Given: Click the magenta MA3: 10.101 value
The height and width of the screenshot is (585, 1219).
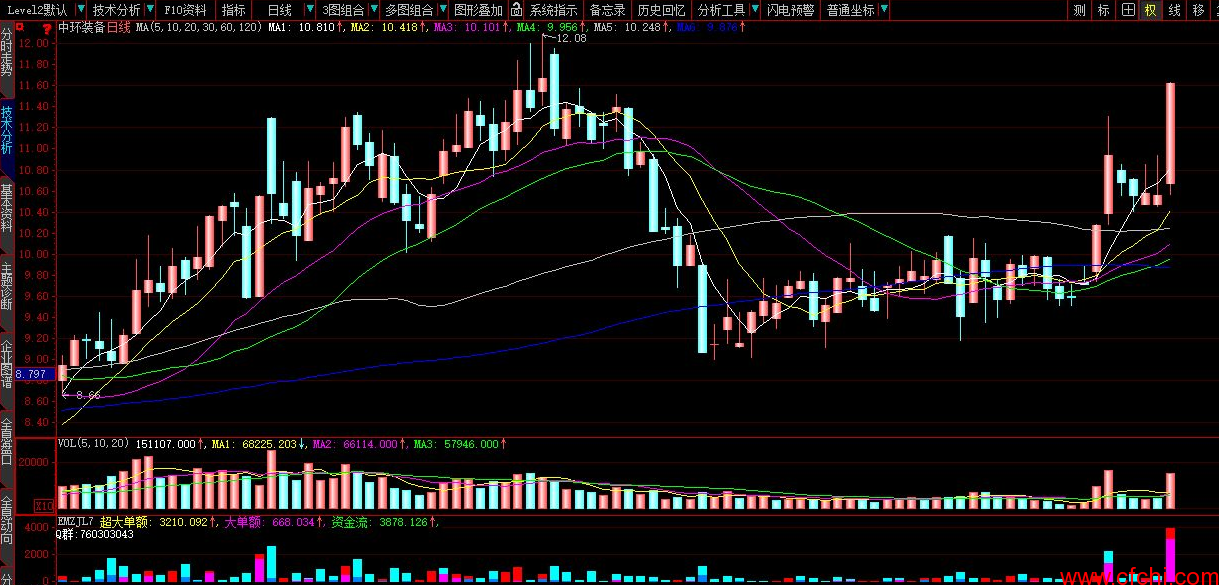Looking at the screenshot, I should (x=469, y=28).
